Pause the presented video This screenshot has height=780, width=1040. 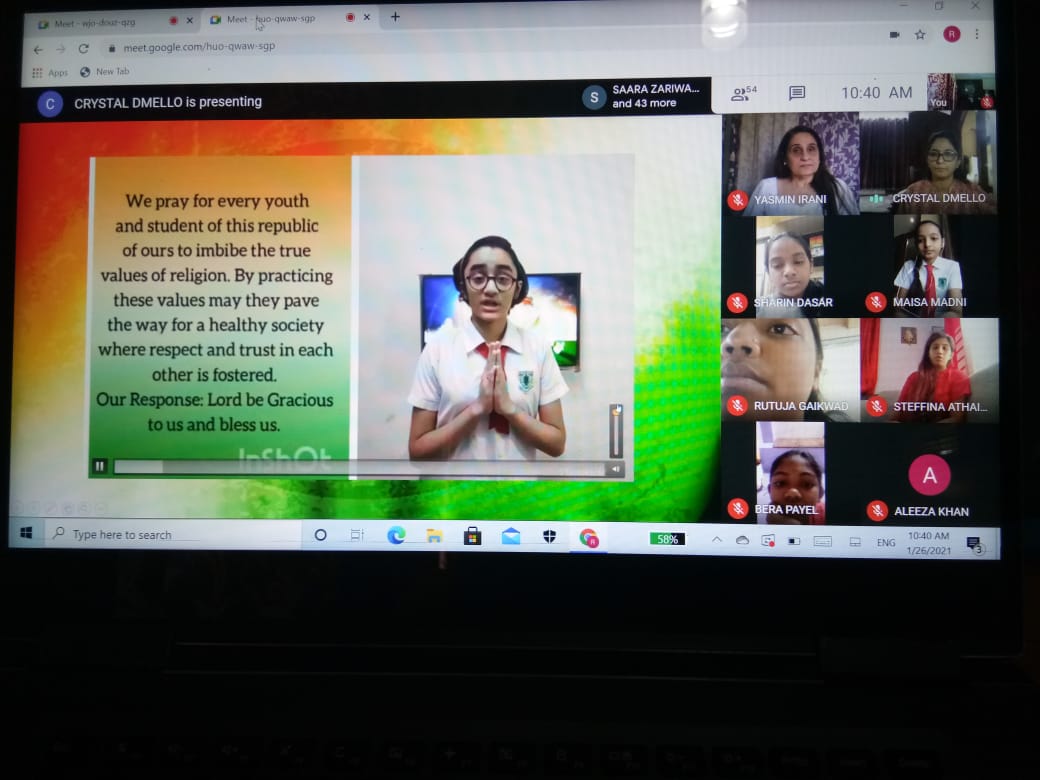click(99, 466)
